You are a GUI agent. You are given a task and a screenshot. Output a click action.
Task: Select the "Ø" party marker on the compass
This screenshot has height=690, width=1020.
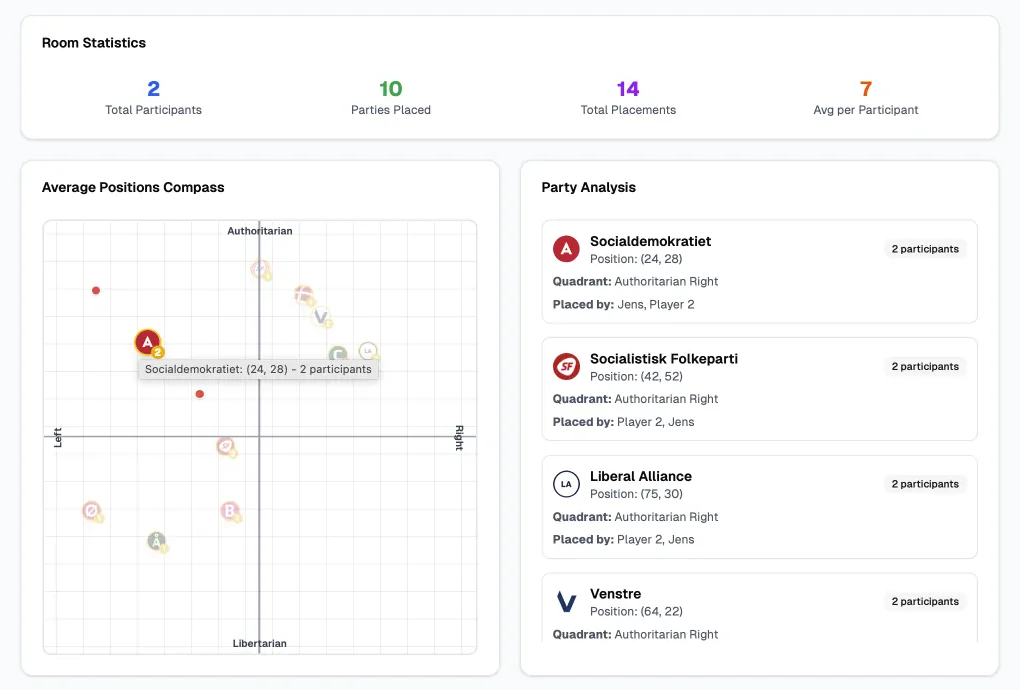92,511
